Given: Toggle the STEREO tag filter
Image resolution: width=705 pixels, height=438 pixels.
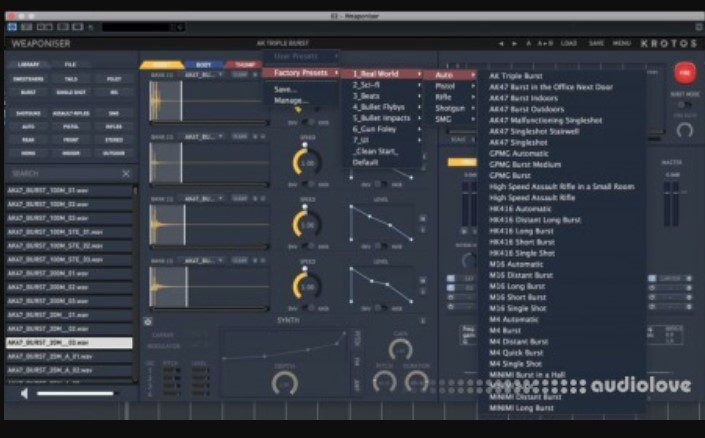Looking at the screenshot, I should 114,140.
